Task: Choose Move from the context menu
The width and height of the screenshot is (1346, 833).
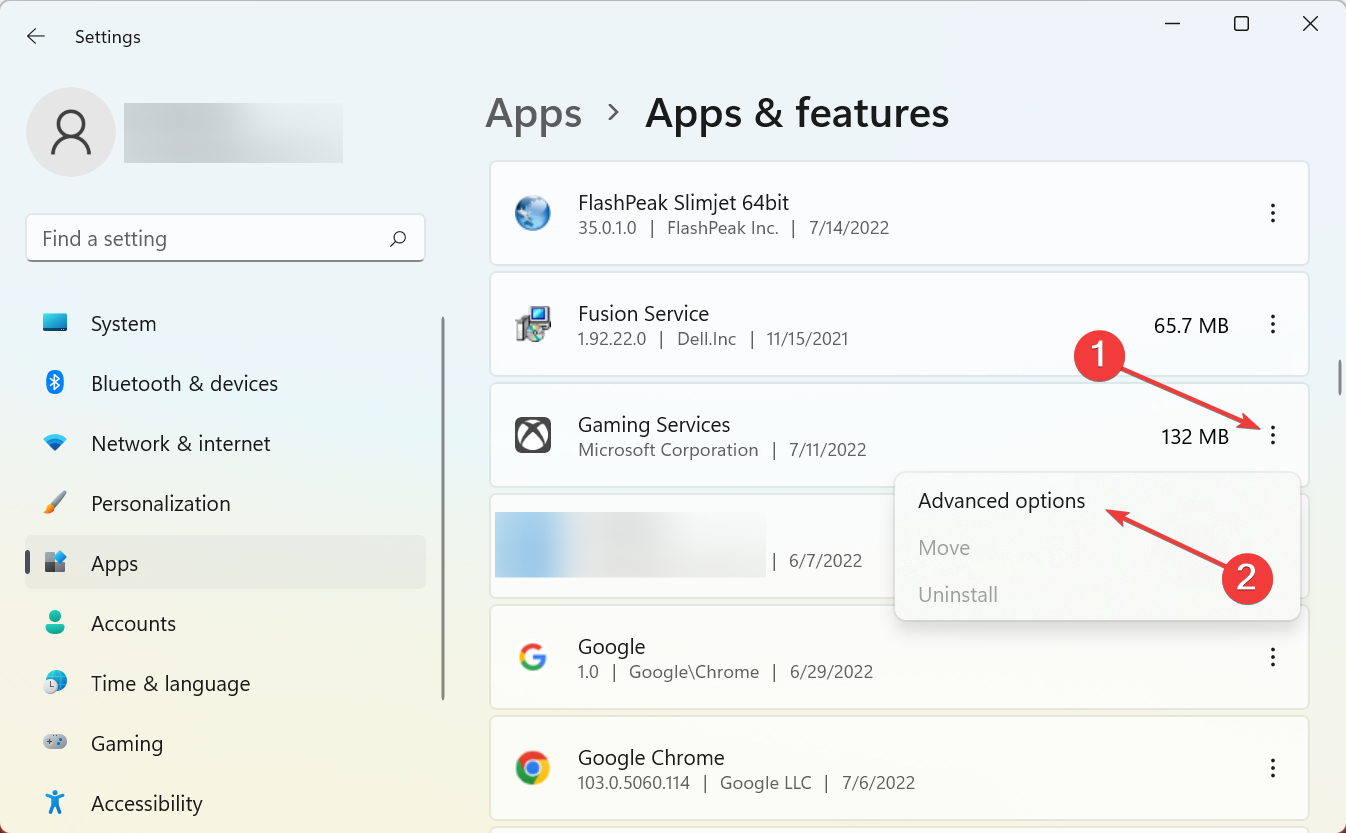Action: 1097,548
